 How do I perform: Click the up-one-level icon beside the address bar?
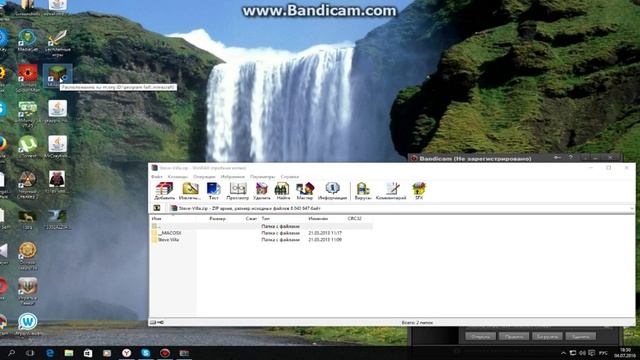pos(157,208)
